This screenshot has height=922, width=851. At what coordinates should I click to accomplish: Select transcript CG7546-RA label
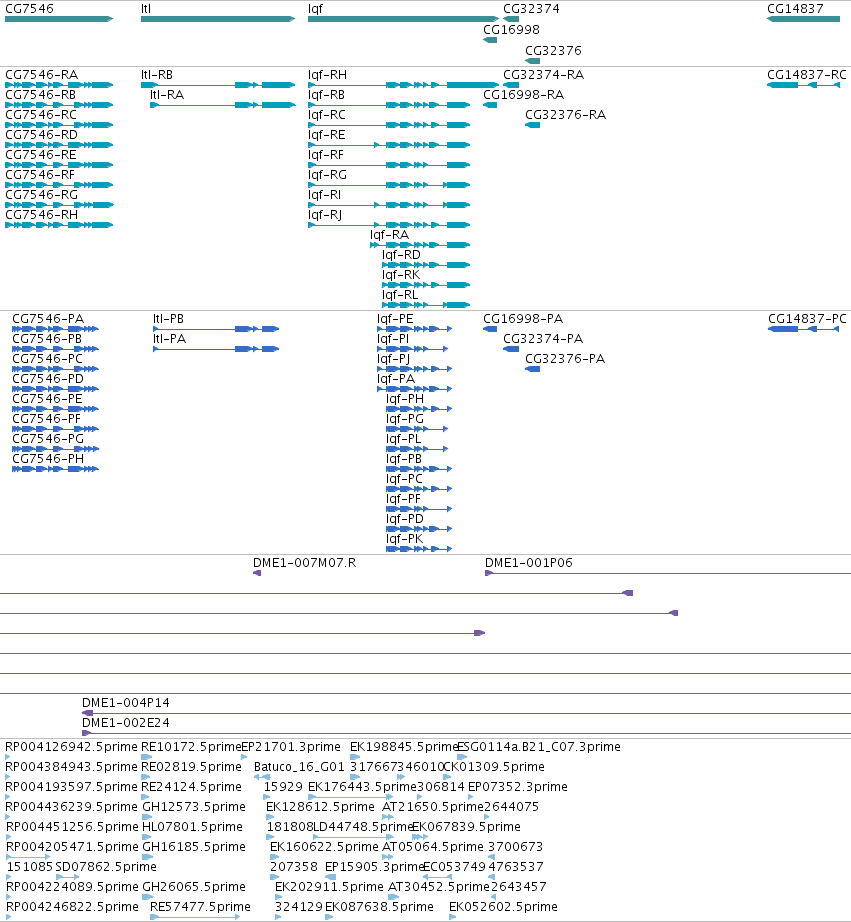tap(41, 75)
